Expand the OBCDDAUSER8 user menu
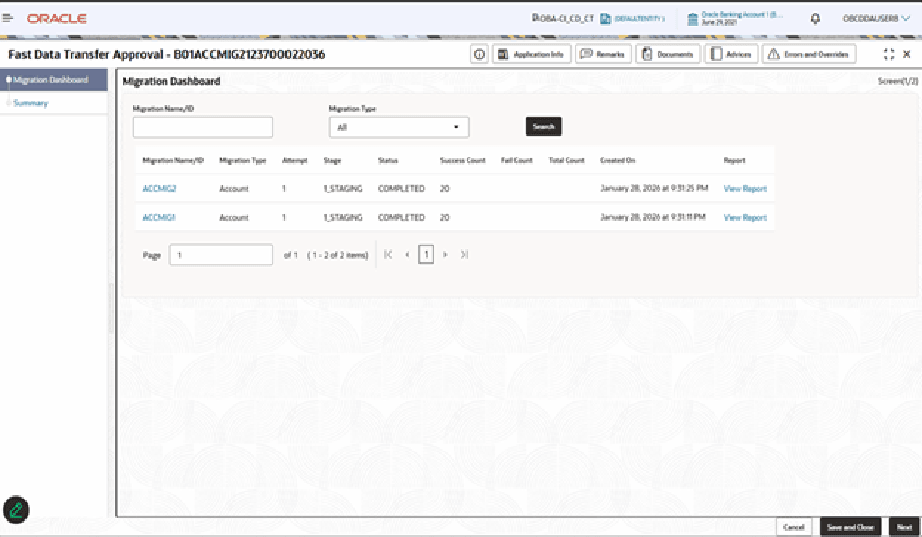The image size is (922, 537). click(876, 19)
